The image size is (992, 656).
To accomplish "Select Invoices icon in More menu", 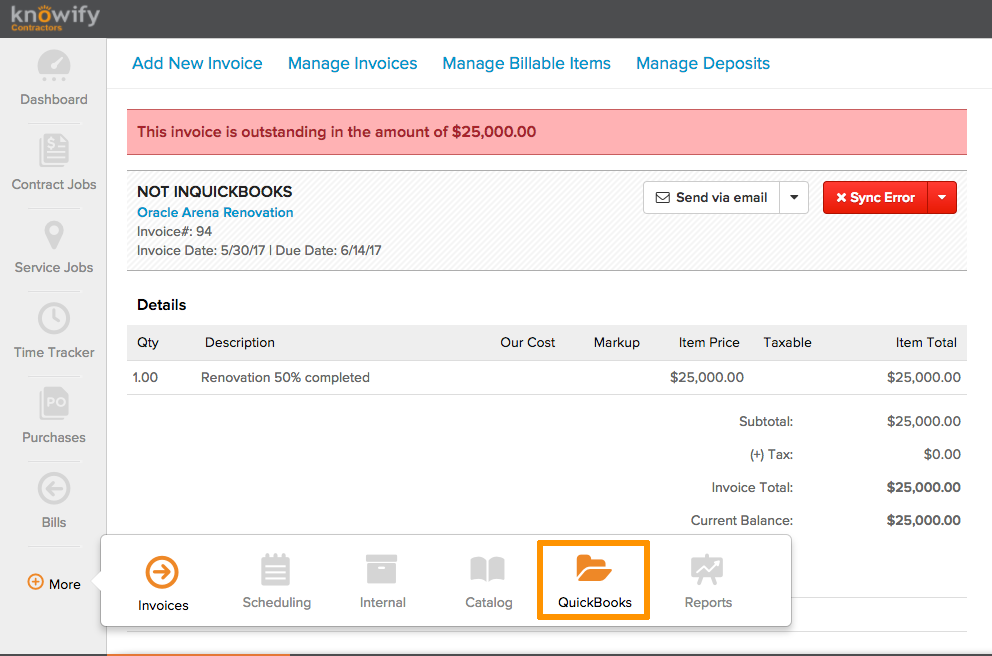I will (162, 572).
